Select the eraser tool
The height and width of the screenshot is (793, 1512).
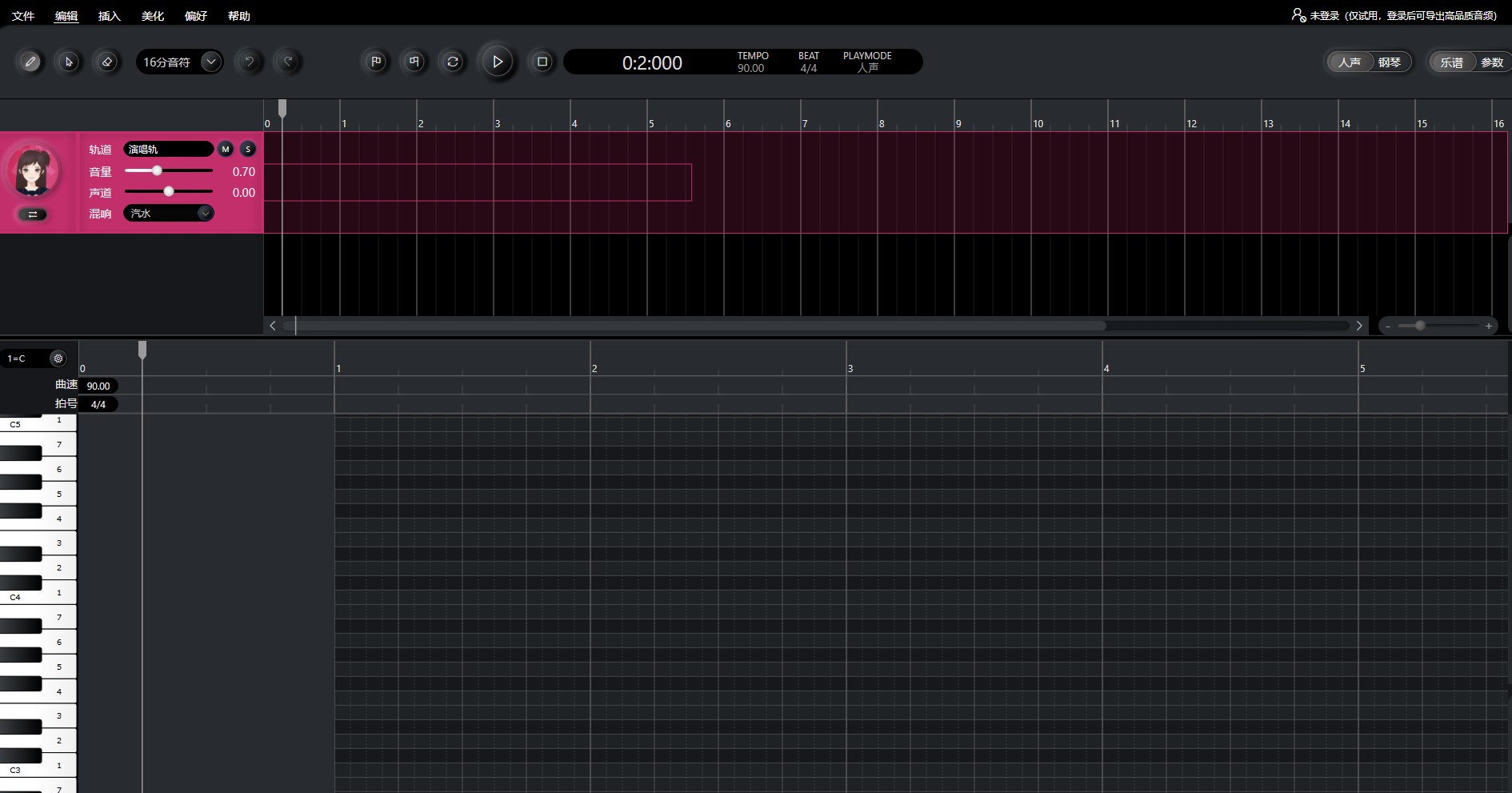(107, 62)
